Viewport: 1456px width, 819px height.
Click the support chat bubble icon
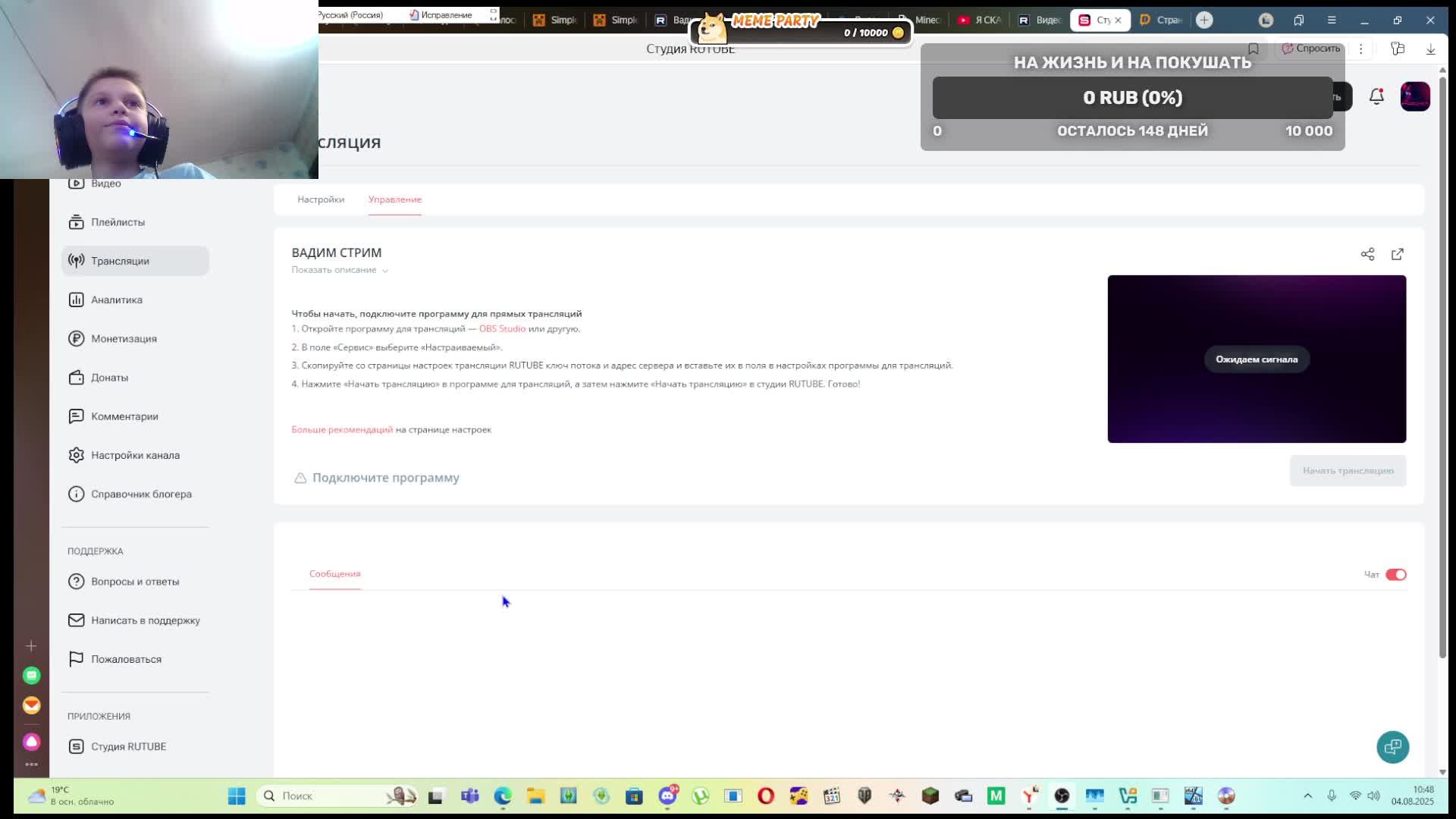[1393, 747]
